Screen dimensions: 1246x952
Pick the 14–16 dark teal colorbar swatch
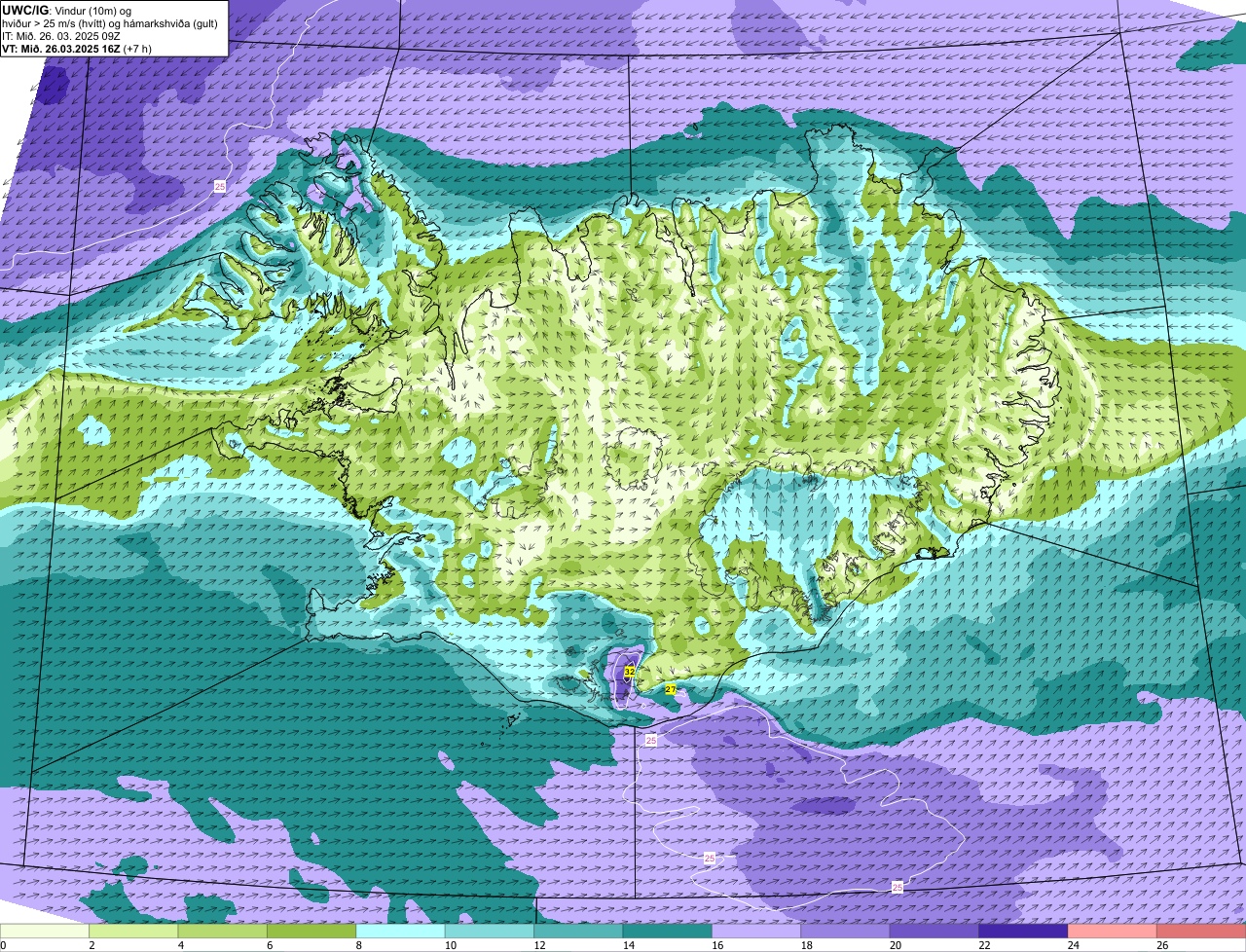(668, 932)
